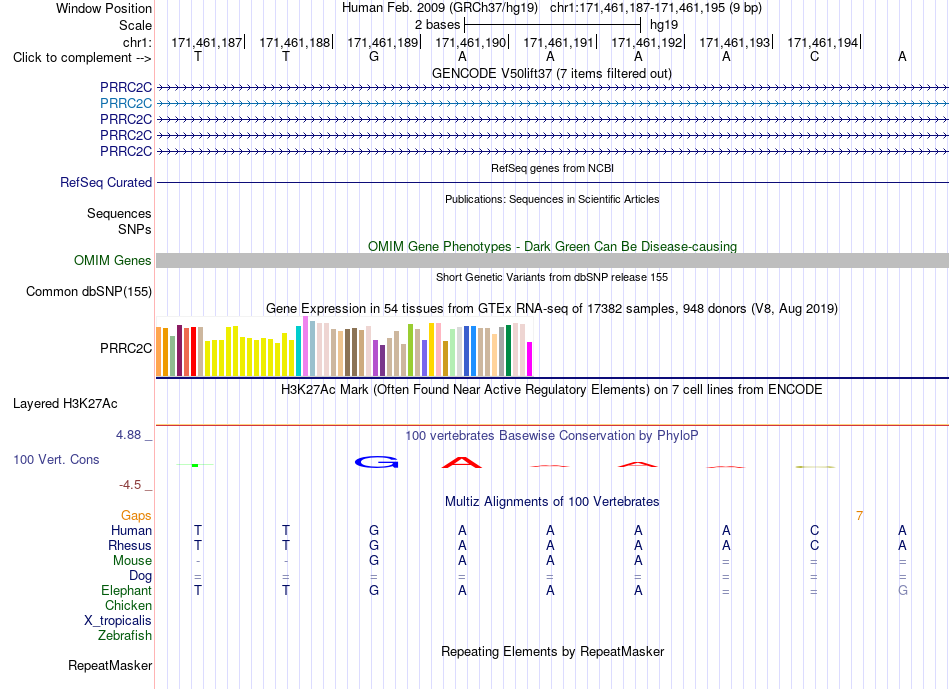Click 'Repeating Elements by RepeatMasker' title
Image resolution: width=950 pixels, height=689 pixels.
(553, 651)
